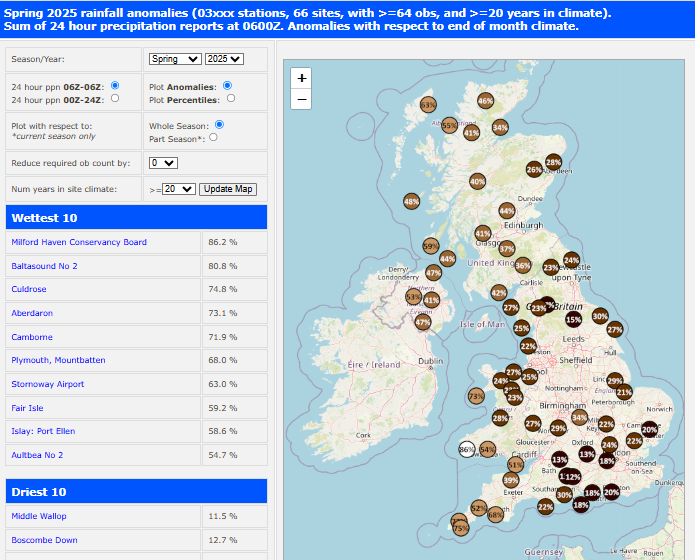Choose Plot Percentiles radio button
This screenshot has height=560, width=695.
pos(231,99)
